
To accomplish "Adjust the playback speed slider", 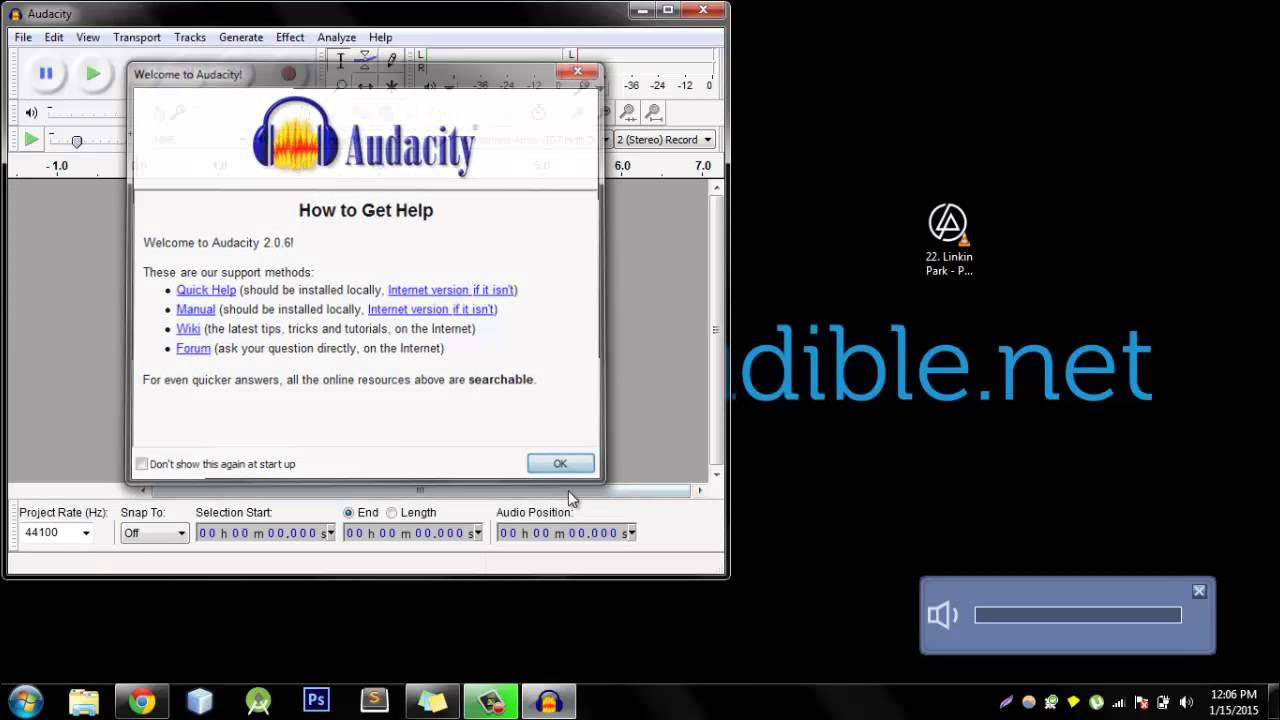I will pos(77,142).
